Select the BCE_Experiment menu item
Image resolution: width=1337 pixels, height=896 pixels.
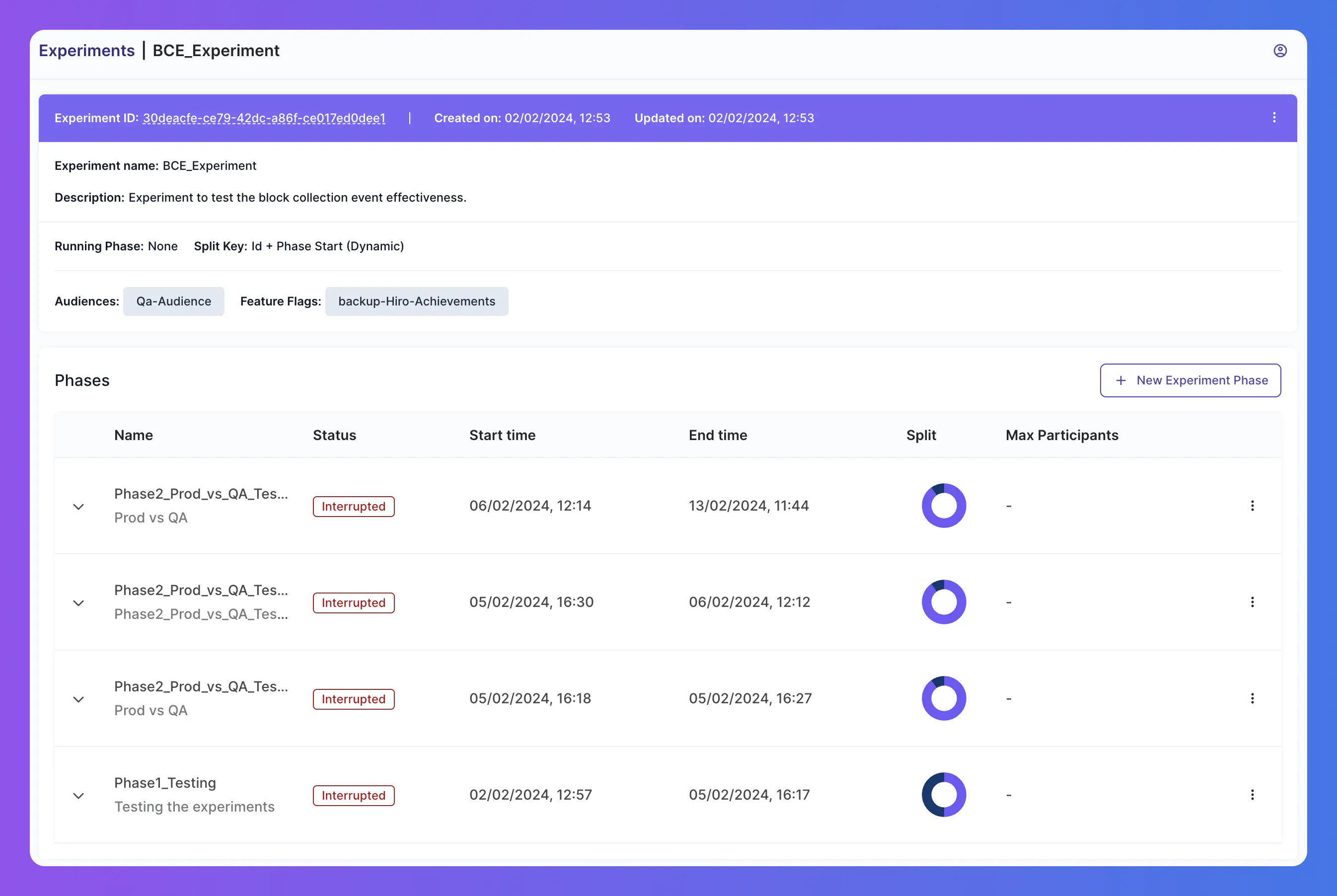tap(216, 50)
